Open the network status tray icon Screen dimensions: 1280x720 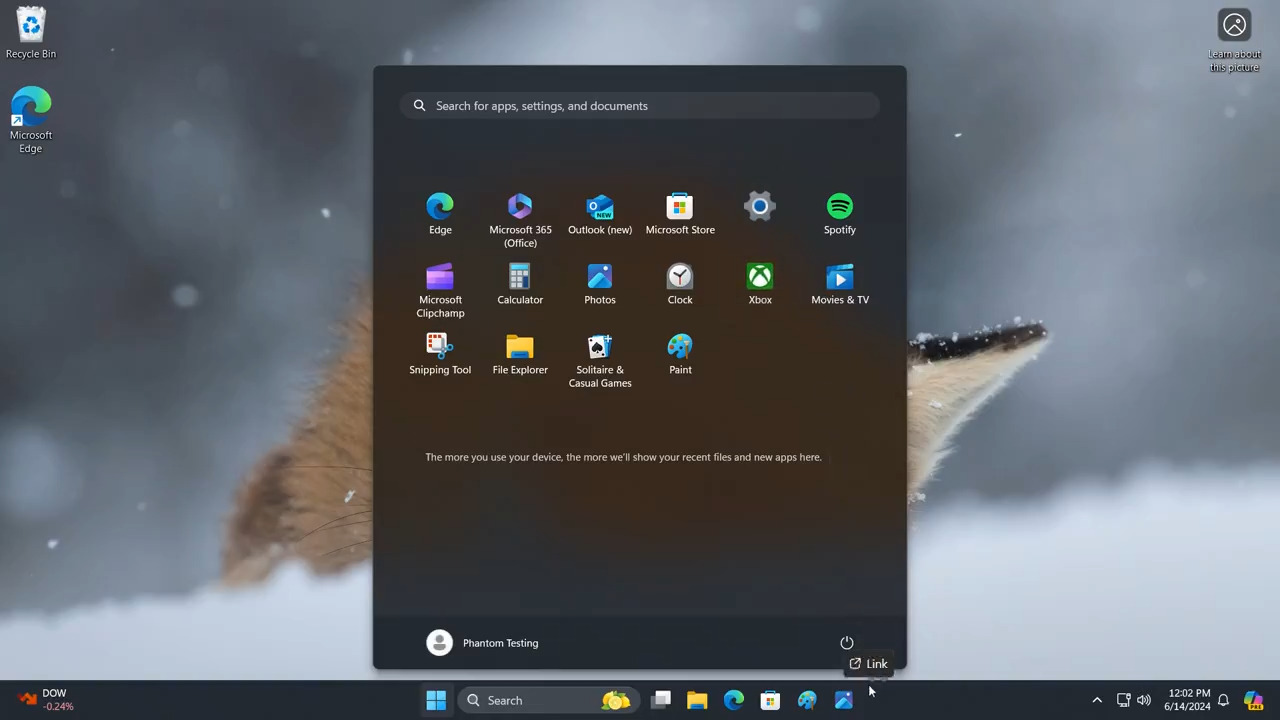click(x=1123, y=700)
